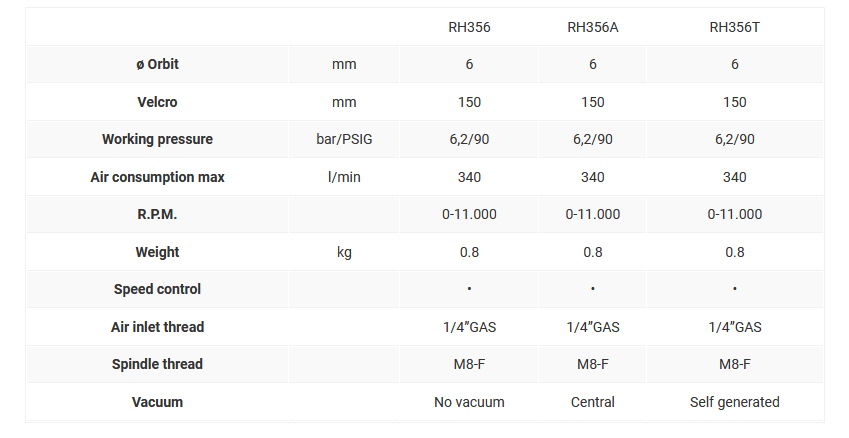Click the Air consumption max label
849x438 pixels.
(x=157, y=177)
